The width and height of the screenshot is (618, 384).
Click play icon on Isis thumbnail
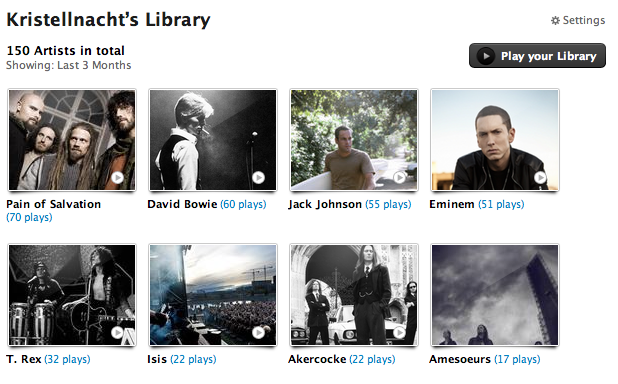tap(259, 333)
